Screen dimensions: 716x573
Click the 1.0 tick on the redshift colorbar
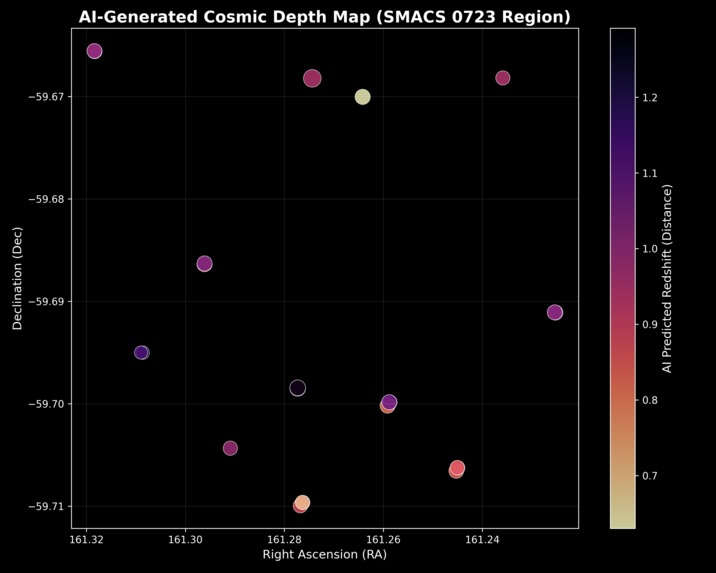coord(648,249)
